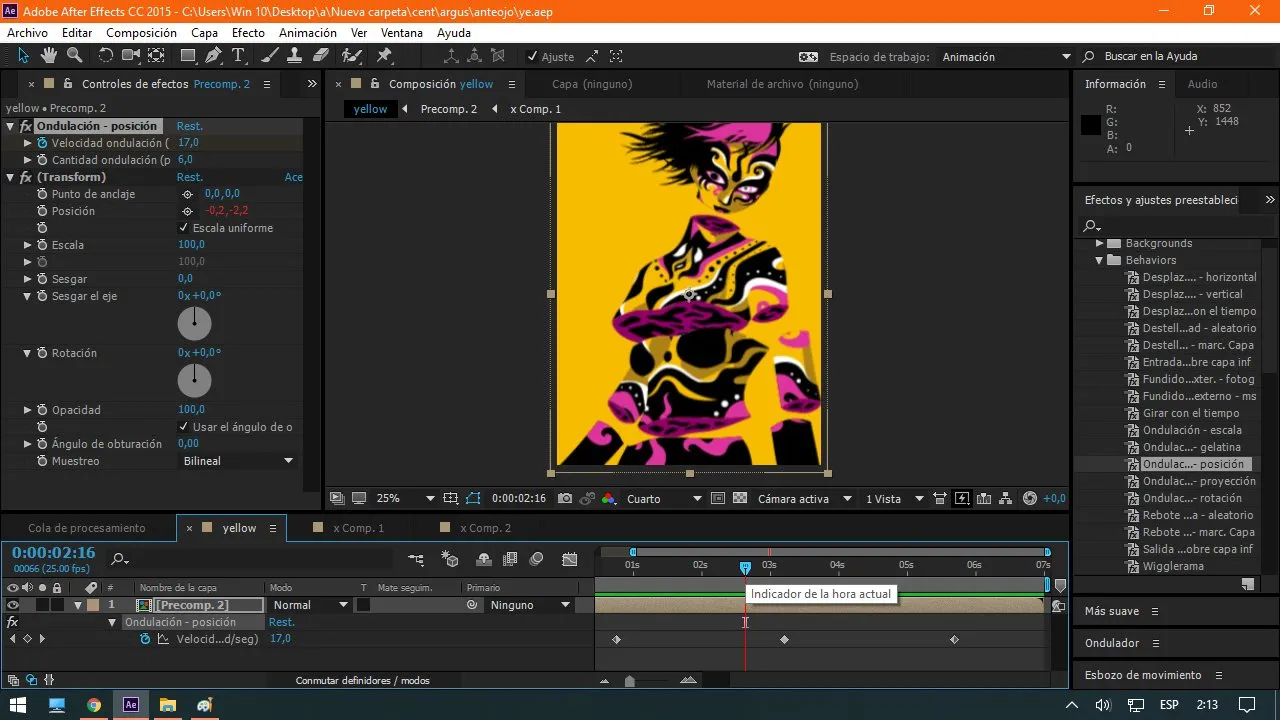Open the Cámara activa view dropdown
Screen dimensions: 1280x720
coord(805,498)
